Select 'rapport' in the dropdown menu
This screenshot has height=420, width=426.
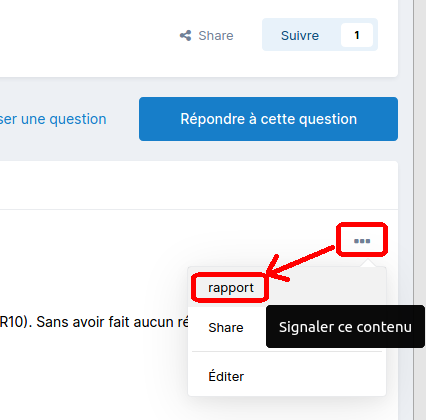tap(231, 288)
